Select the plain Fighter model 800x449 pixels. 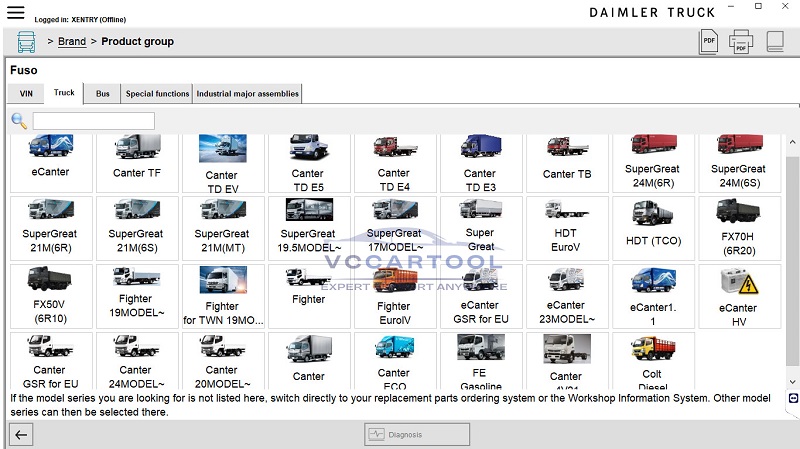309,296
